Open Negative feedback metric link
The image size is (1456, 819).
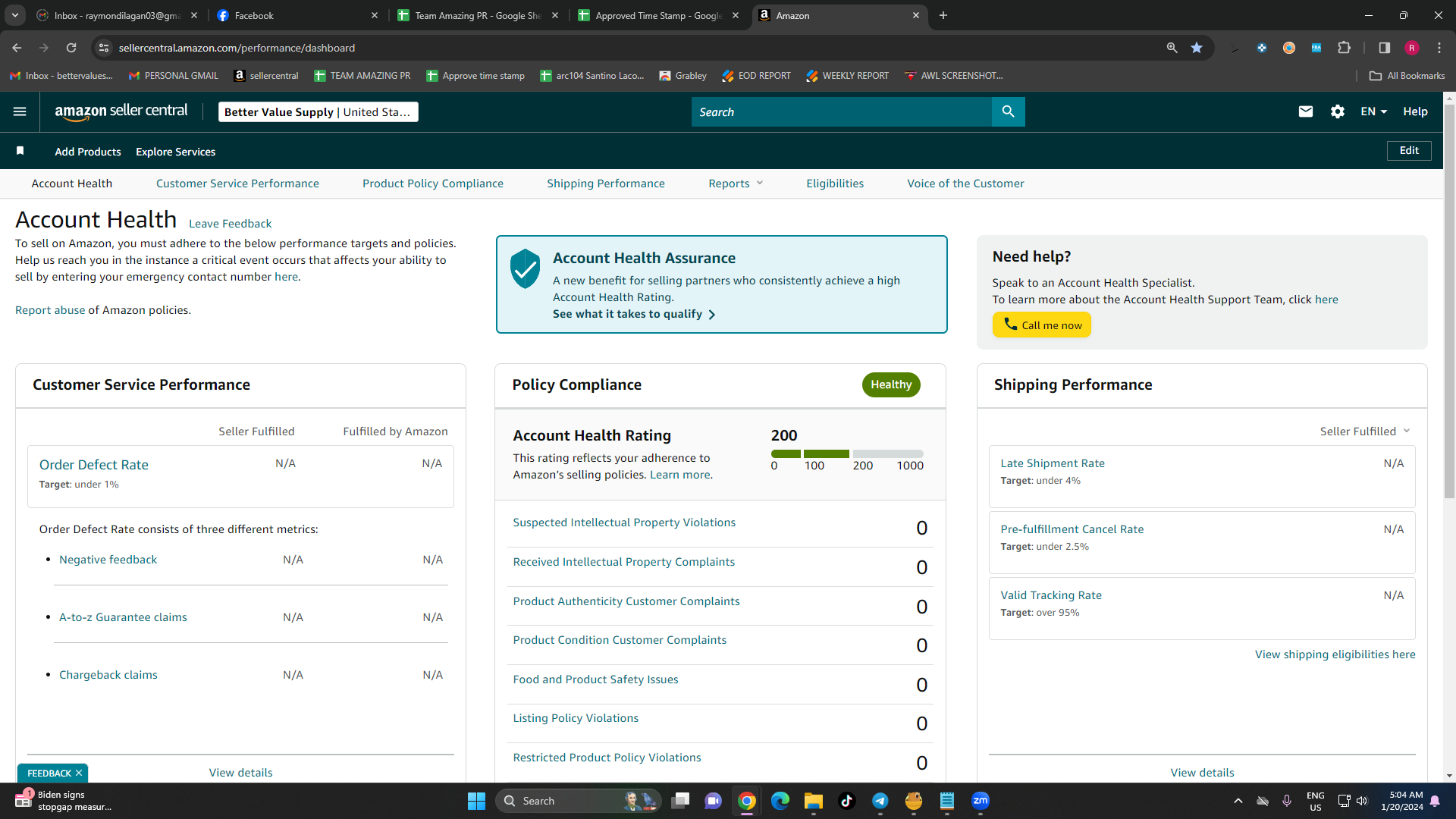pos(108,560)
